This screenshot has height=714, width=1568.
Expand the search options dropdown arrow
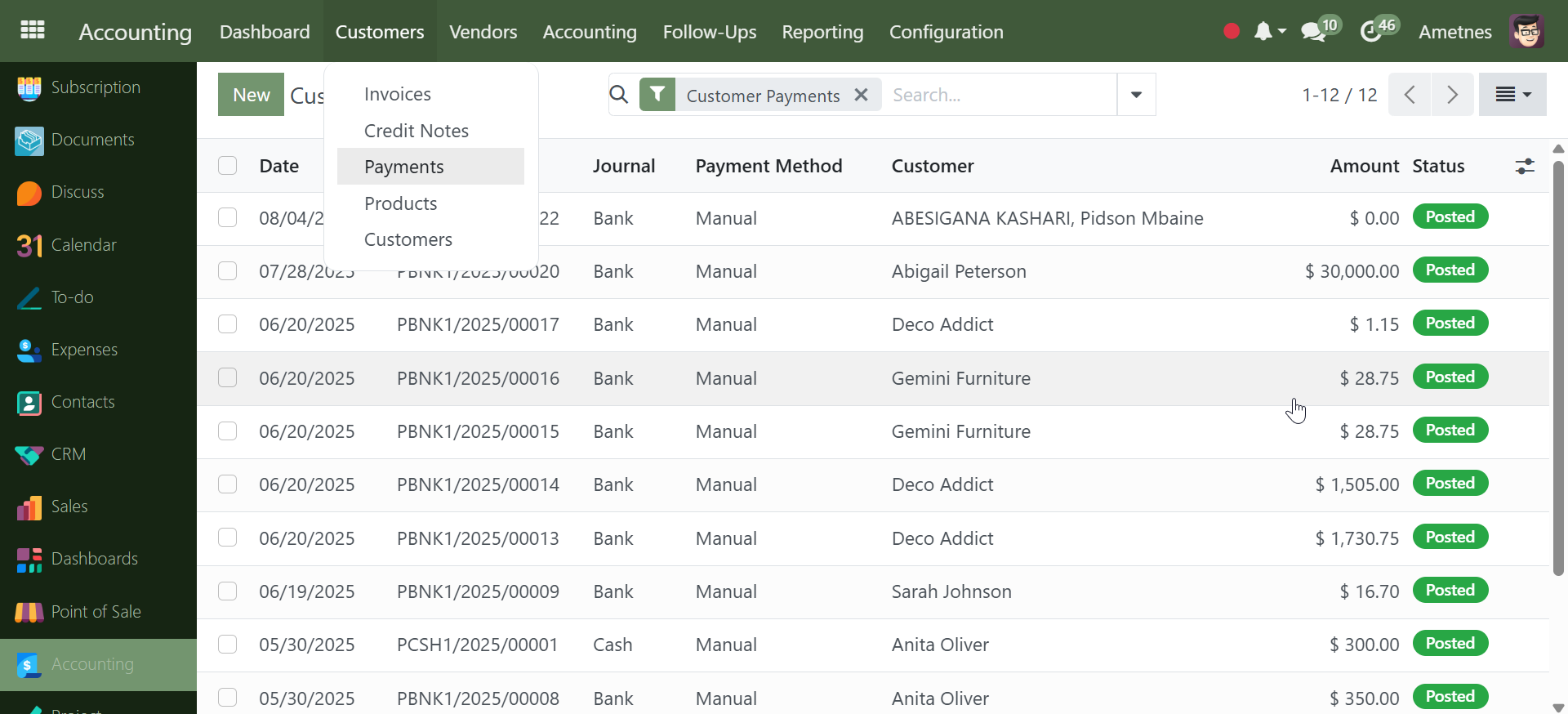pos(1136,95)
